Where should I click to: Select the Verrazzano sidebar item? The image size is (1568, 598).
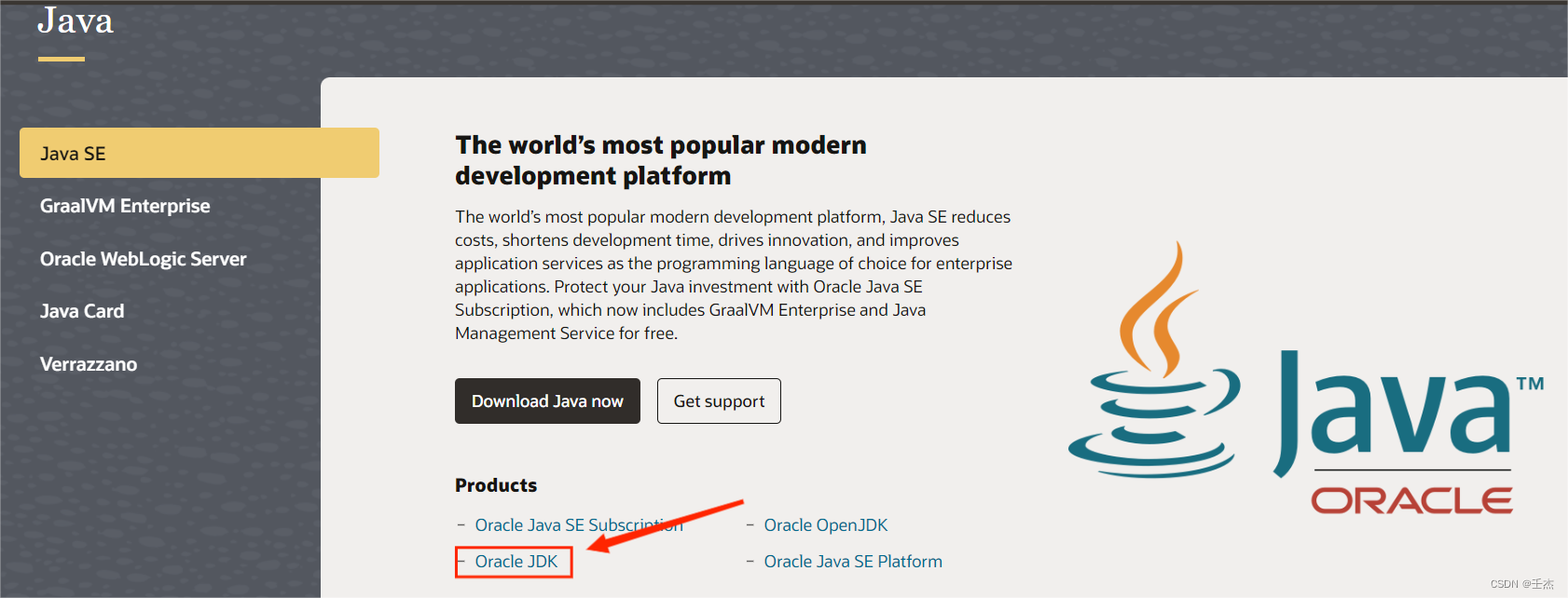[x=89, y=364]
